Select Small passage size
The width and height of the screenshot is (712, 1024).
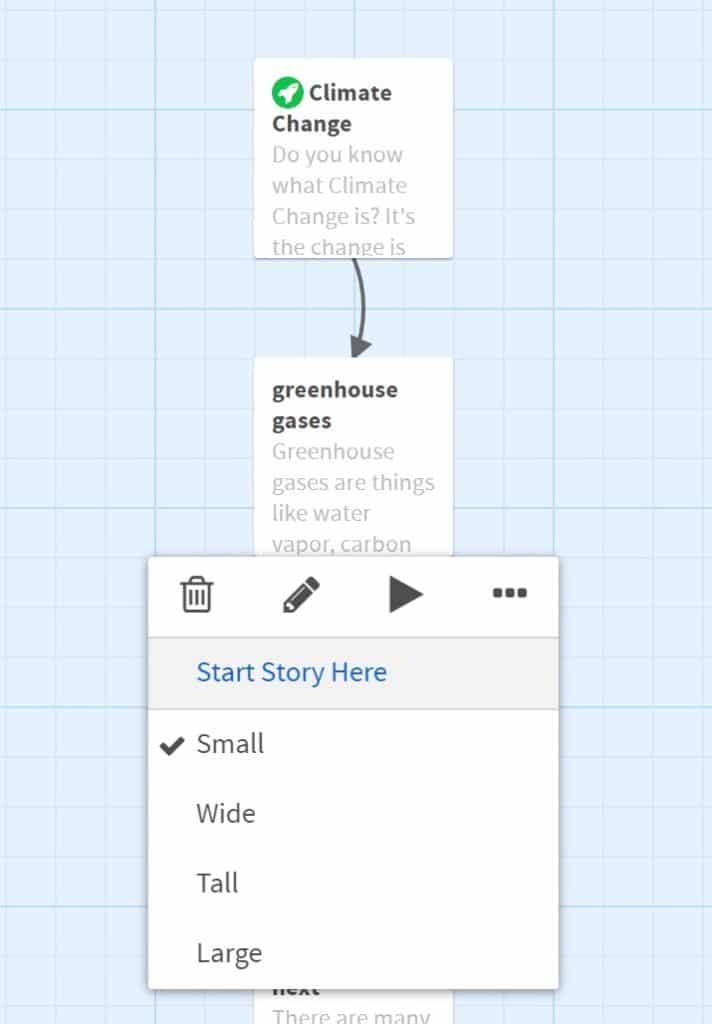pos(353,744)
